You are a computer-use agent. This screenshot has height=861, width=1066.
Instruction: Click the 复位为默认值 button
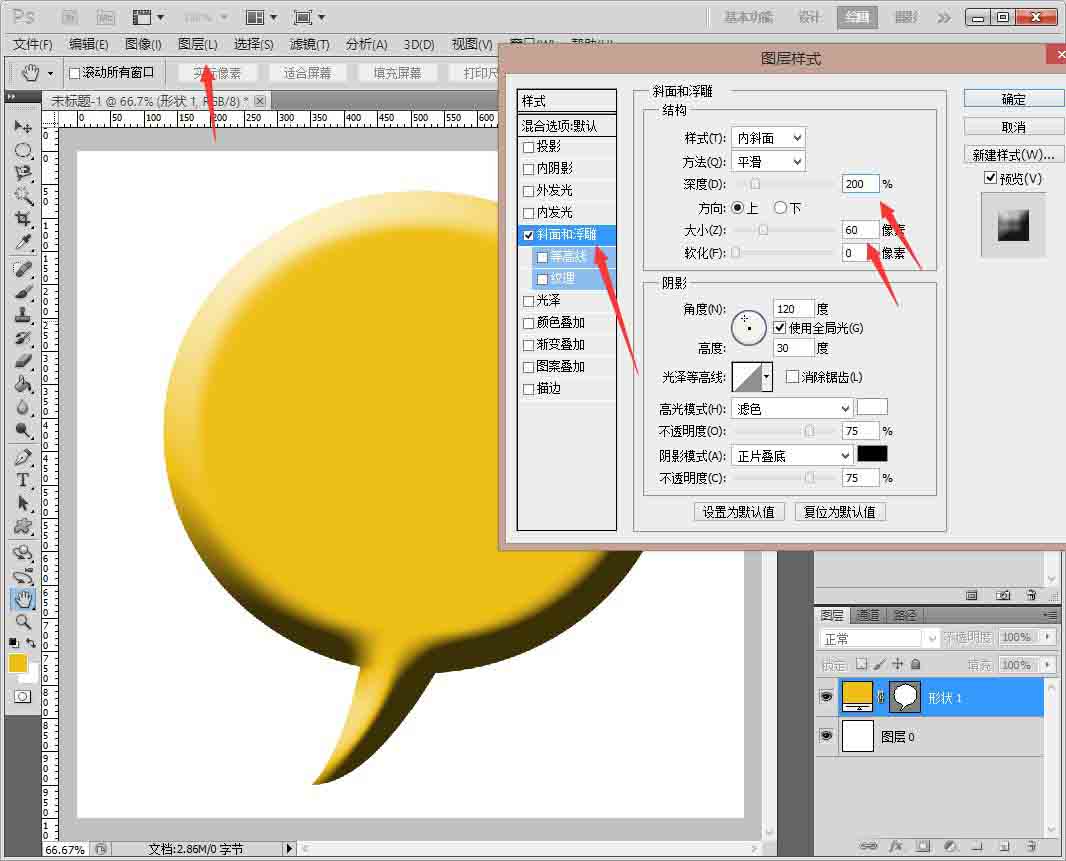(840, 511)
